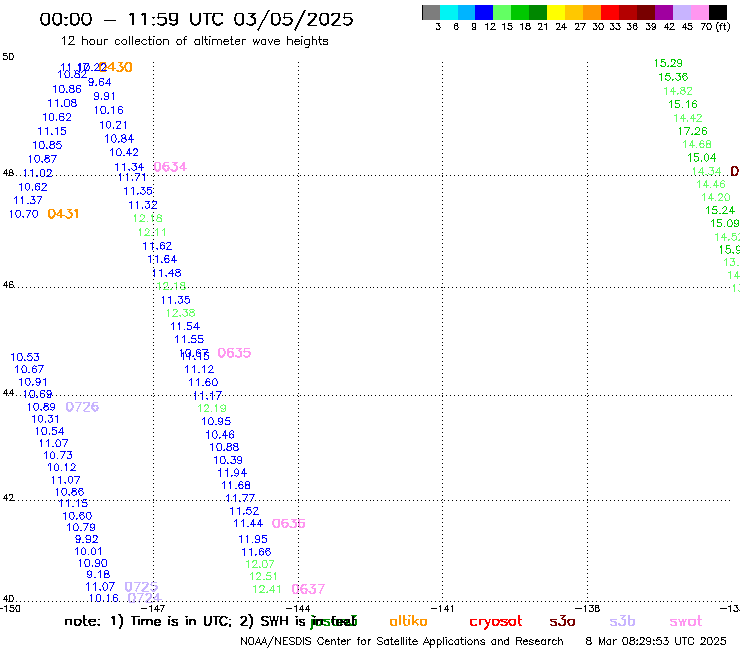
Task: Click the longitude axis label -144
Action: tap(298, 609)
